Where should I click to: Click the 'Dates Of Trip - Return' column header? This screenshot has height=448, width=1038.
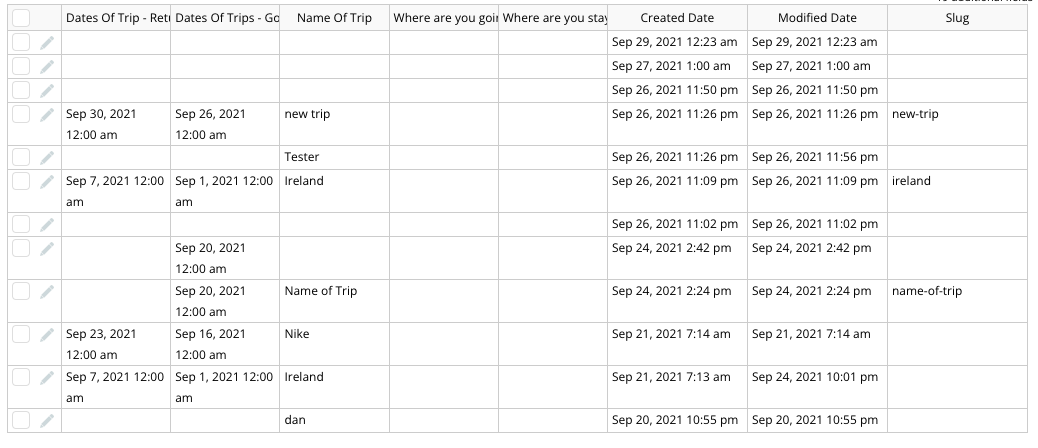[116, 18]
